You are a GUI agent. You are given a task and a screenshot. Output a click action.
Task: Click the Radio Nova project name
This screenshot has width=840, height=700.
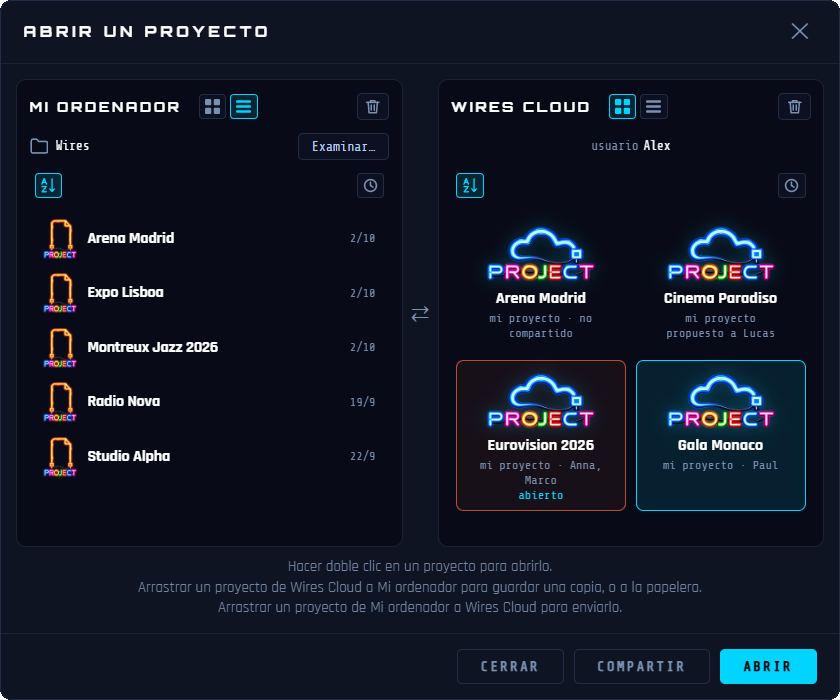tap(124, 401)
